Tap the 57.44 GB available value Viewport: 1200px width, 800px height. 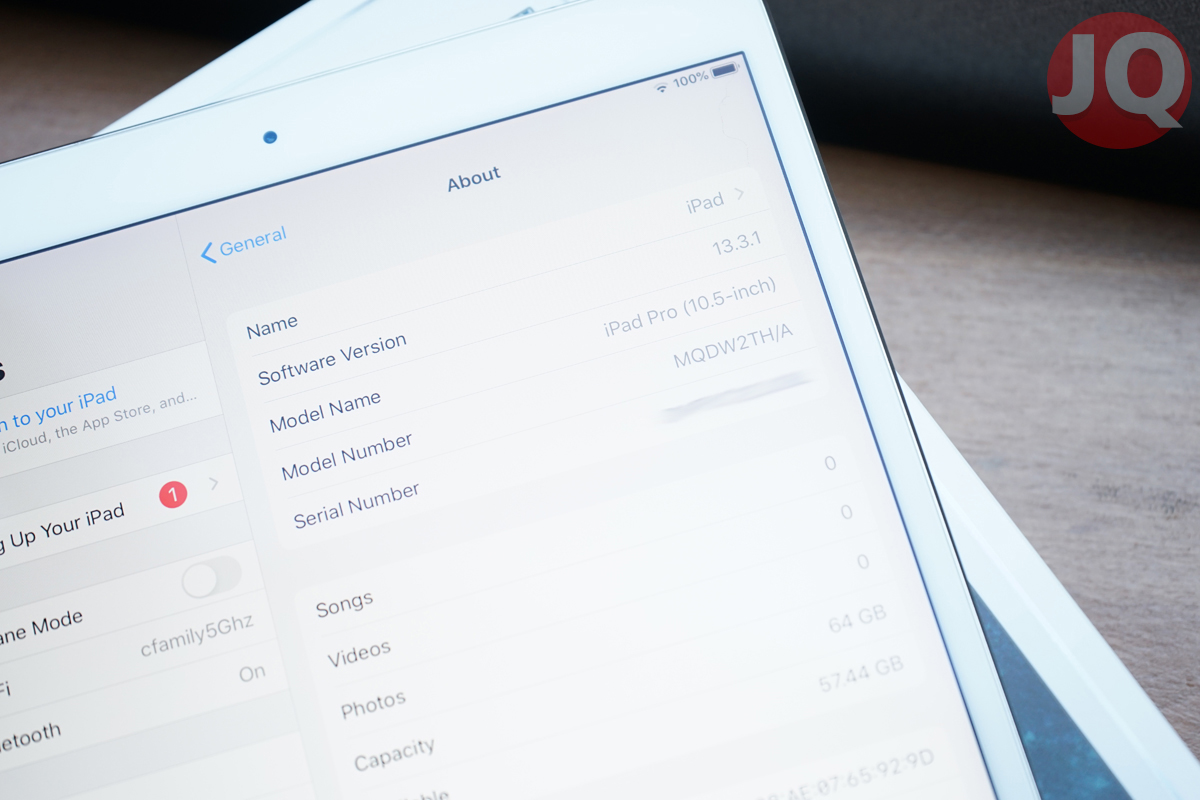click(861, 675)
